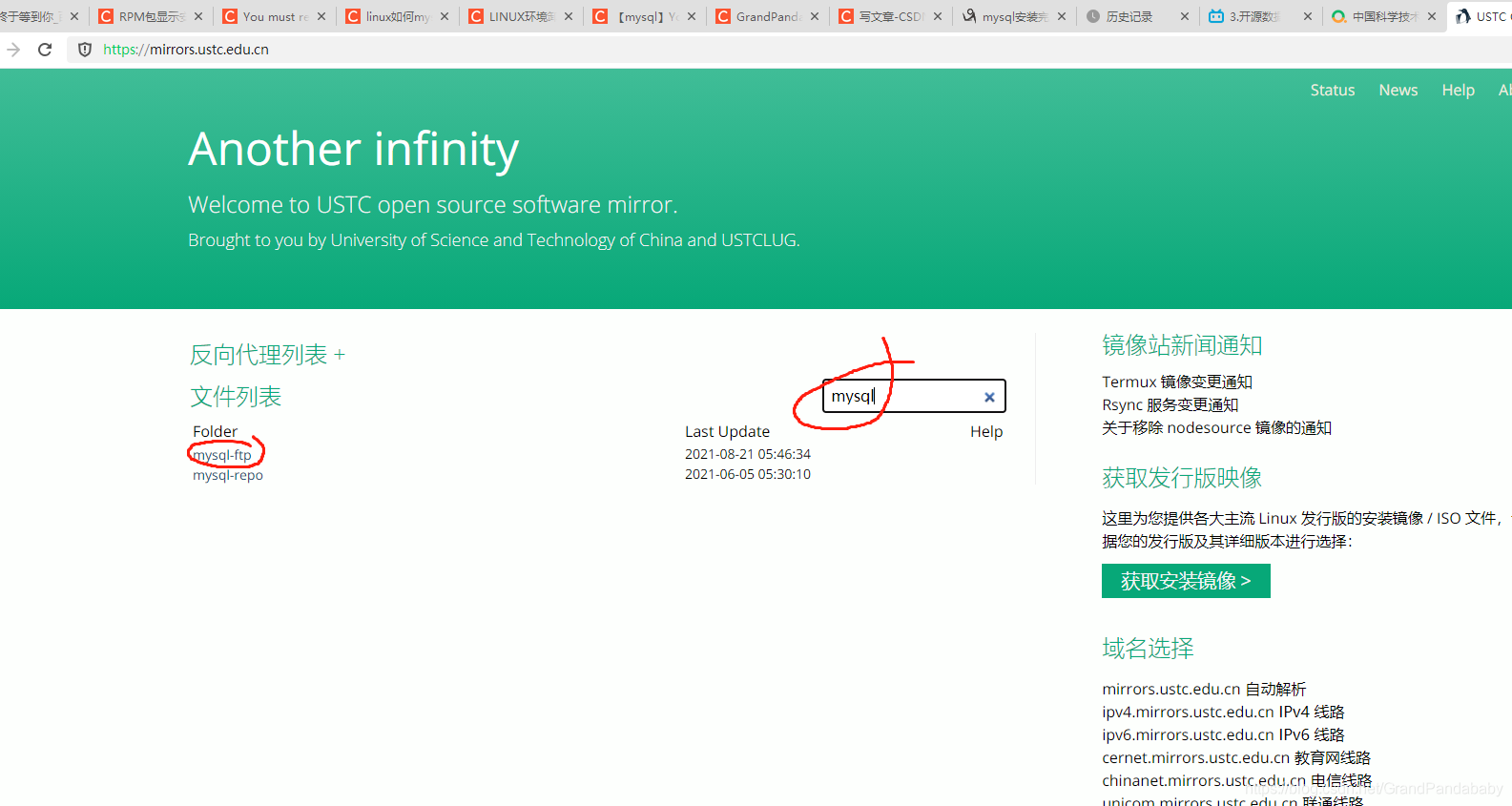Click the 'Last Update' column header

(727, 432)
